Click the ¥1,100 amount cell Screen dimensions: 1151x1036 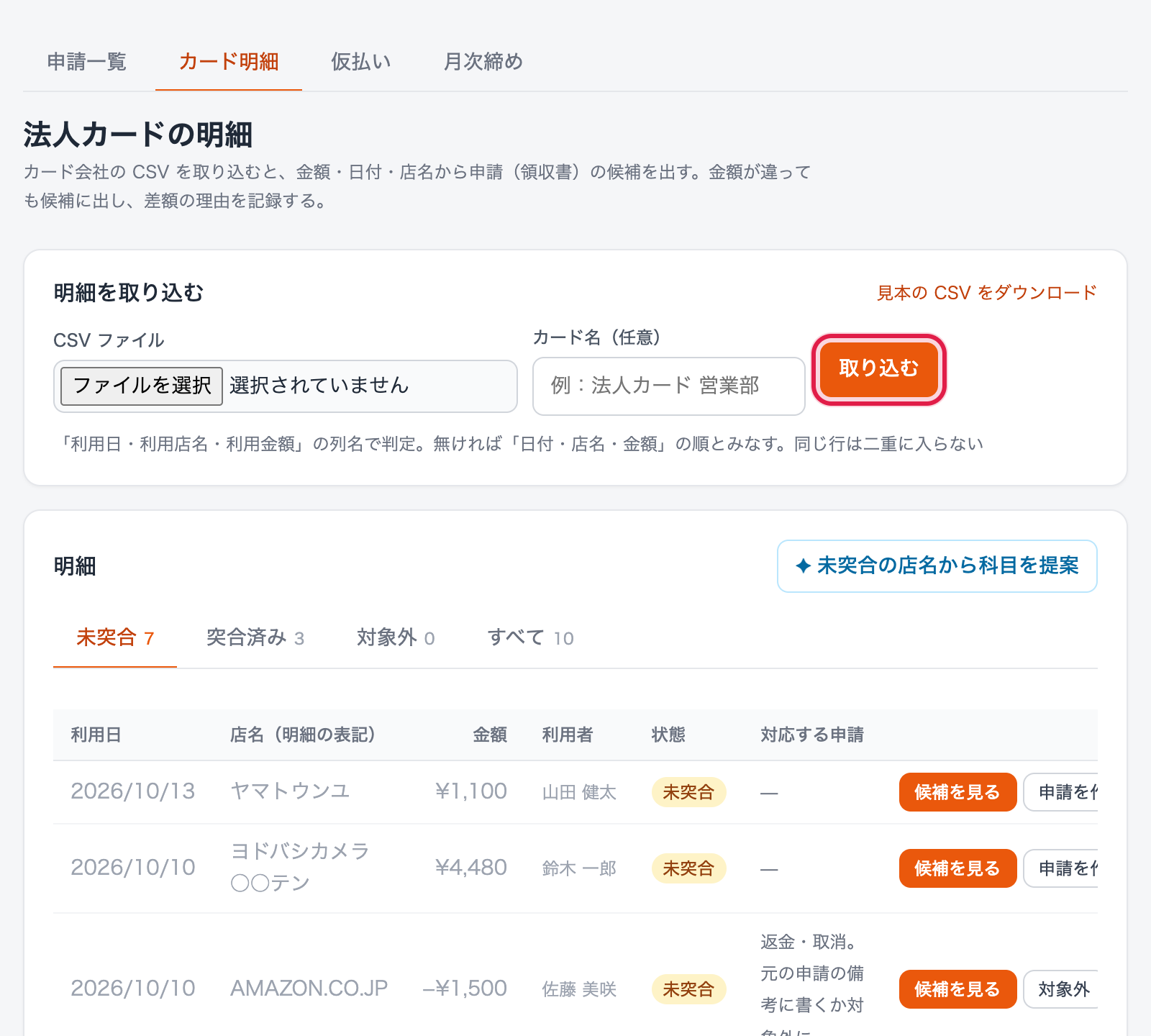[x=471, y=791]
